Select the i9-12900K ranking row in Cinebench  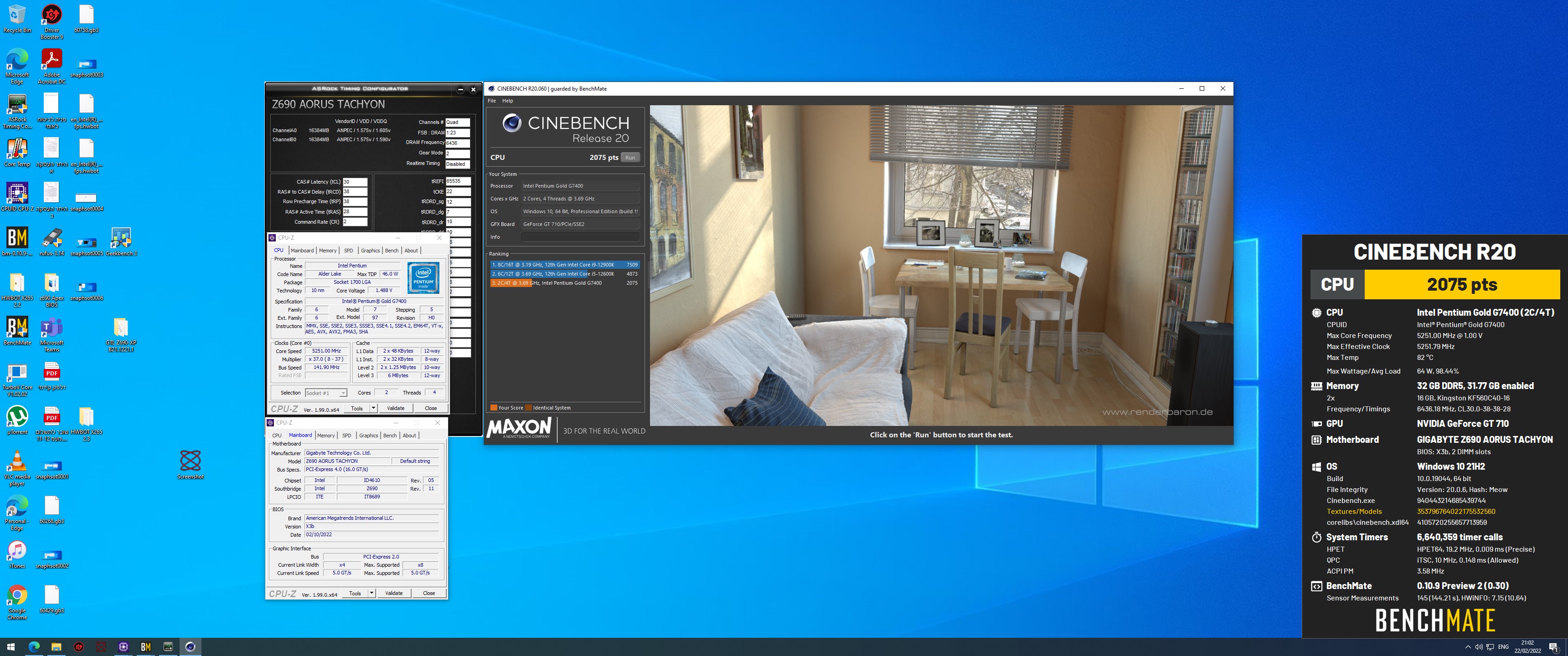click(565, 265)
